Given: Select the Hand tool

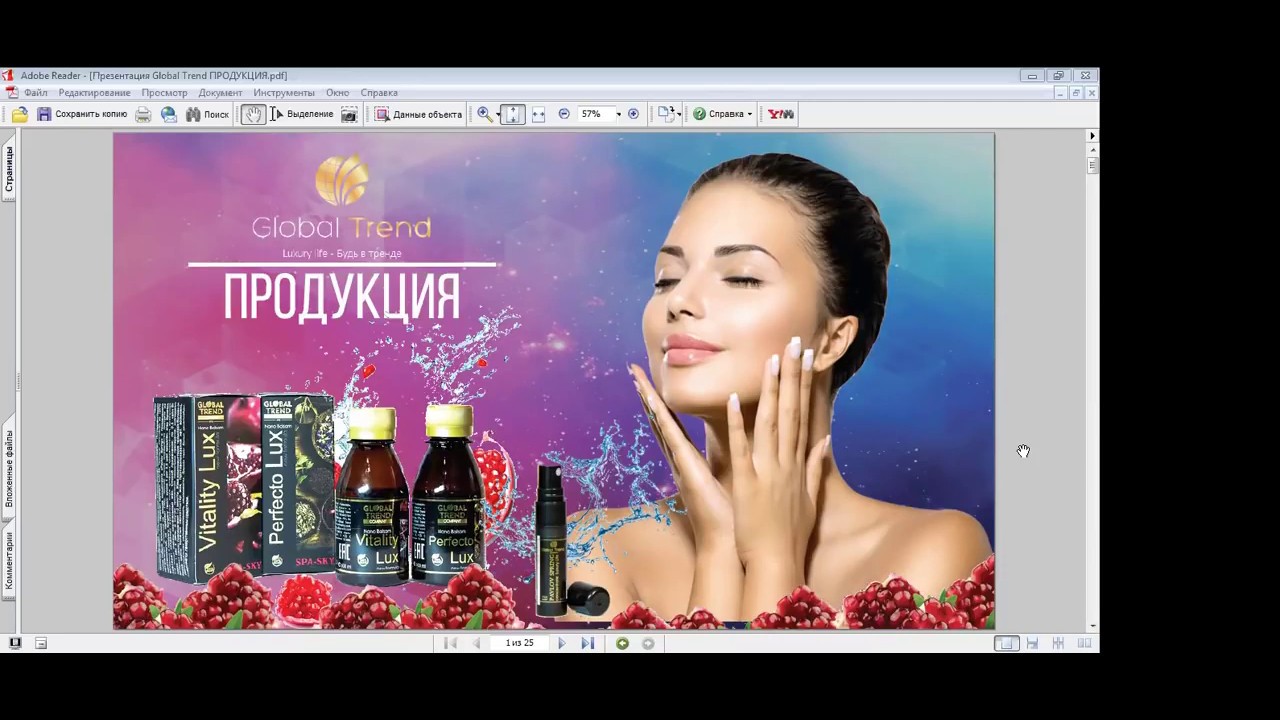Looking at the screenshot, I should coord(253,114).
